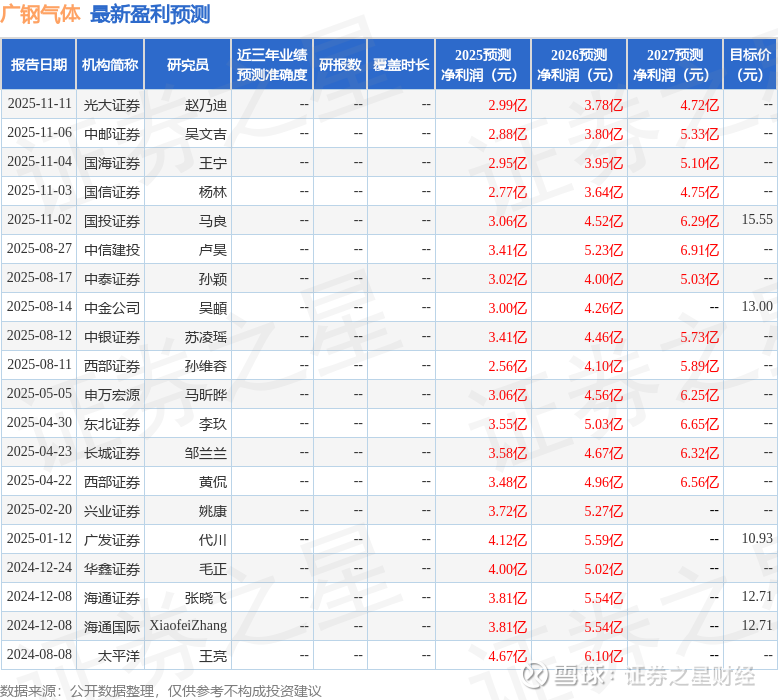Click the 数据来源 footer disclaimer text
Image resolution: width=778 pixels, height=700 pixels.
161,691
